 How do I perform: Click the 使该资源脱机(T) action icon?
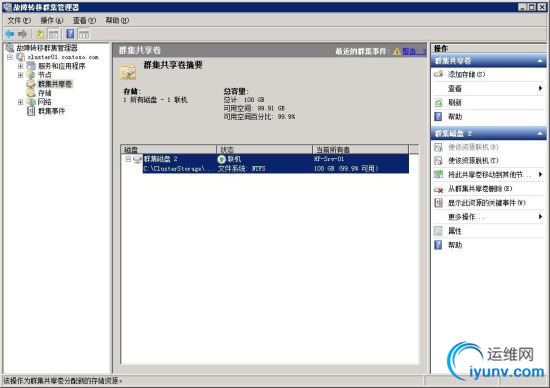[438, 160]
